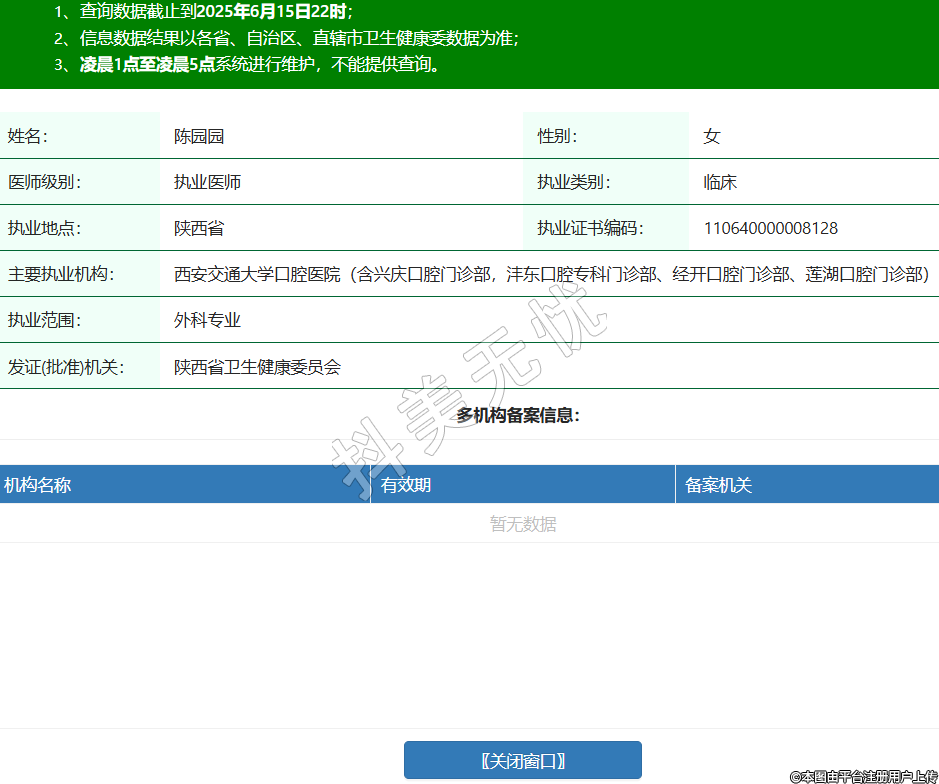The image size is (939, 784).
Task: Click the system maintenance time notice
Action: click(x=260, y=65)
